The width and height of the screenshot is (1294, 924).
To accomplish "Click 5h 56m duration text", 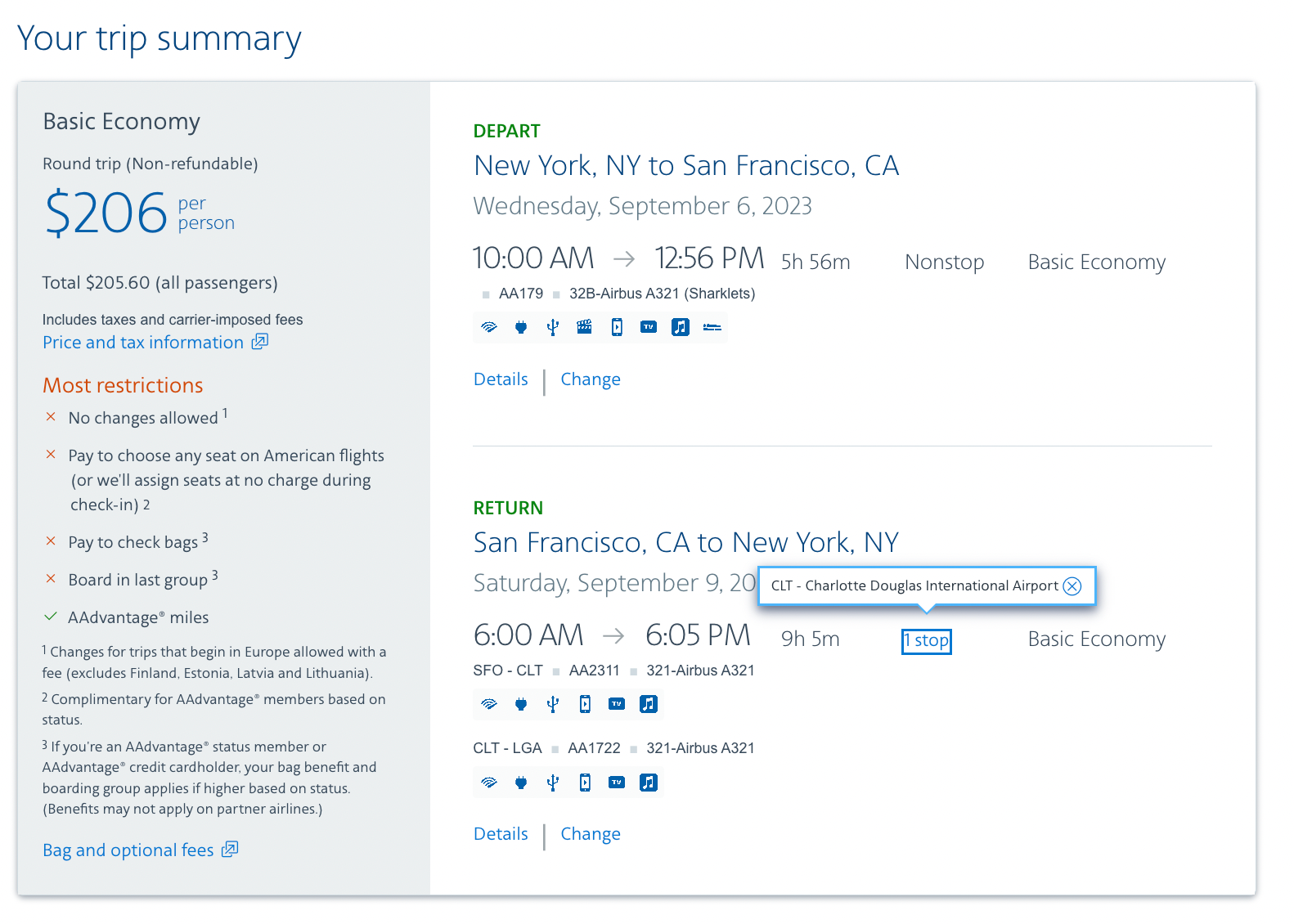I will tap(815, 262).
